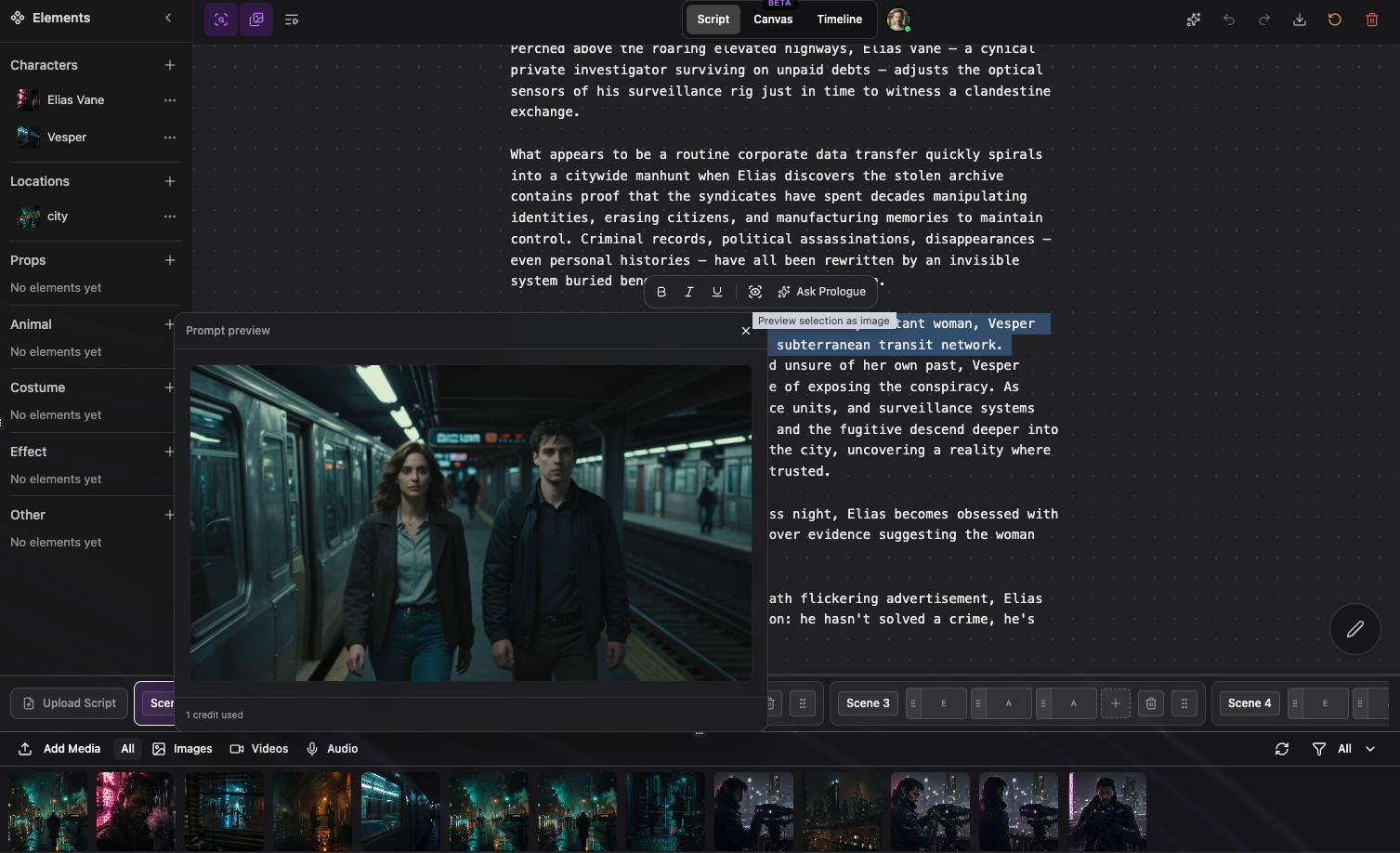The image size is (1400, 853).
Task: Toggle the purple focus-frame toolbar button
Action: (221, 20)
